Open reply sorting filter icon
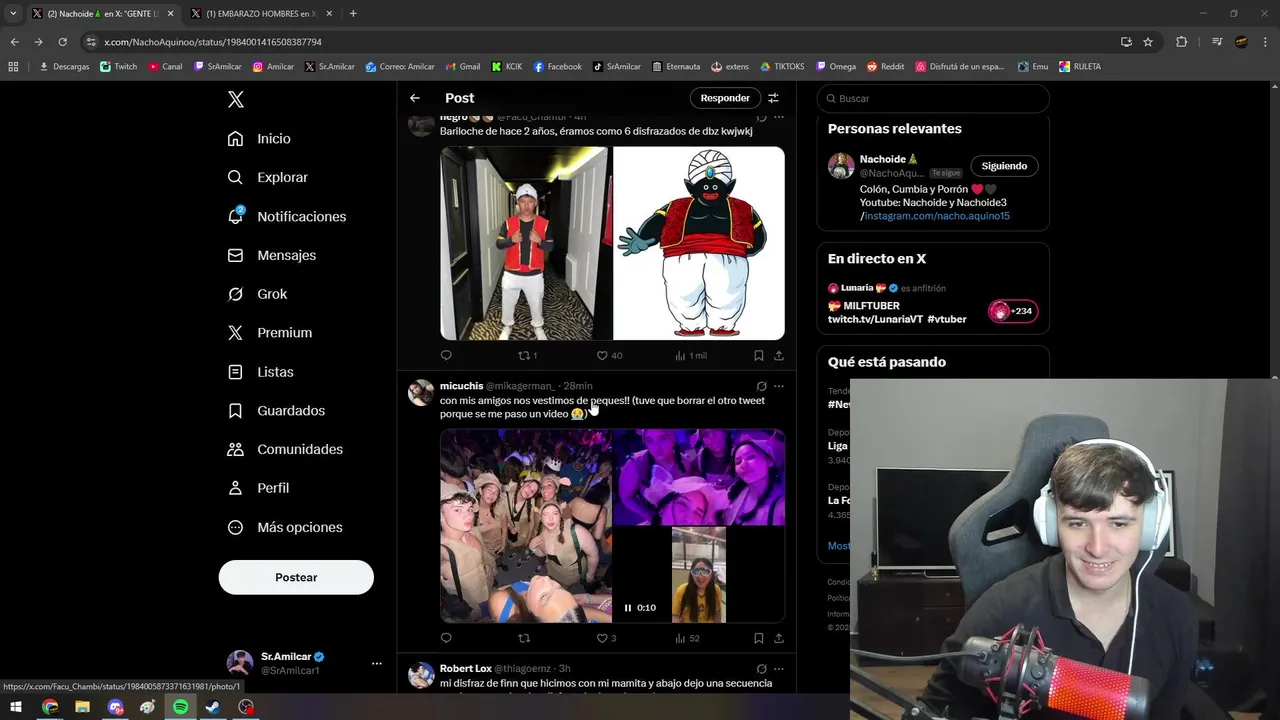Screen dimensions: 1280x720 click(x=773, y=98)
